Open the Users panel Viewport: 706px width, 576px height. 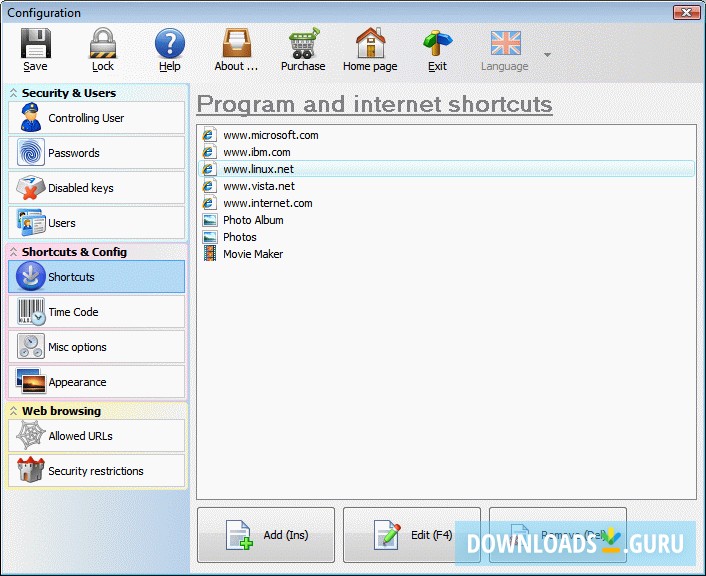tap(96, 223)
